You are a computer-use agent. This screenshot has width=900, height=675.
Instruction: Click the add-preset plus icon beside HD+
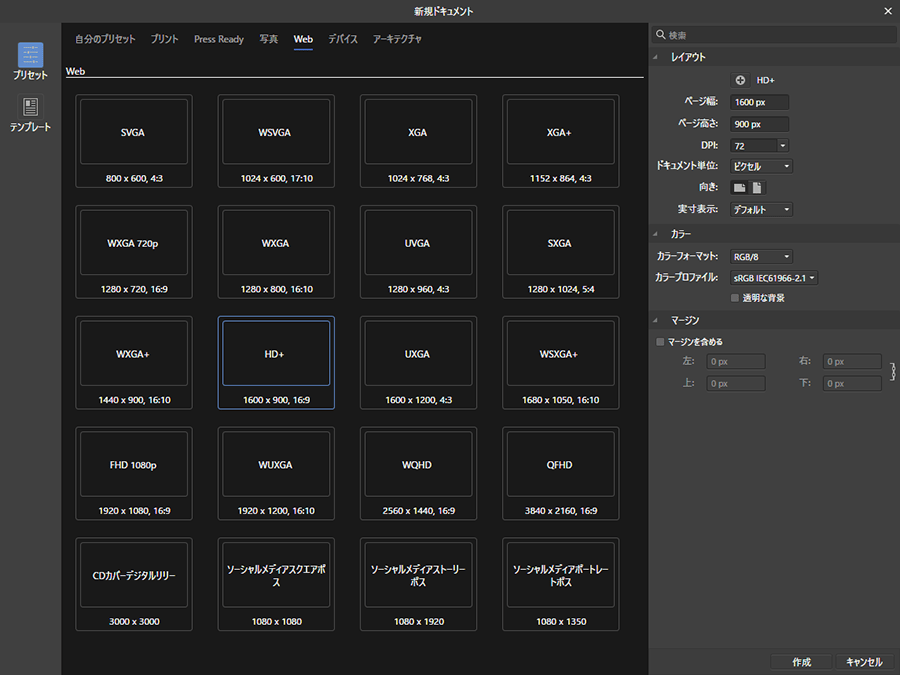coord(740,80)
